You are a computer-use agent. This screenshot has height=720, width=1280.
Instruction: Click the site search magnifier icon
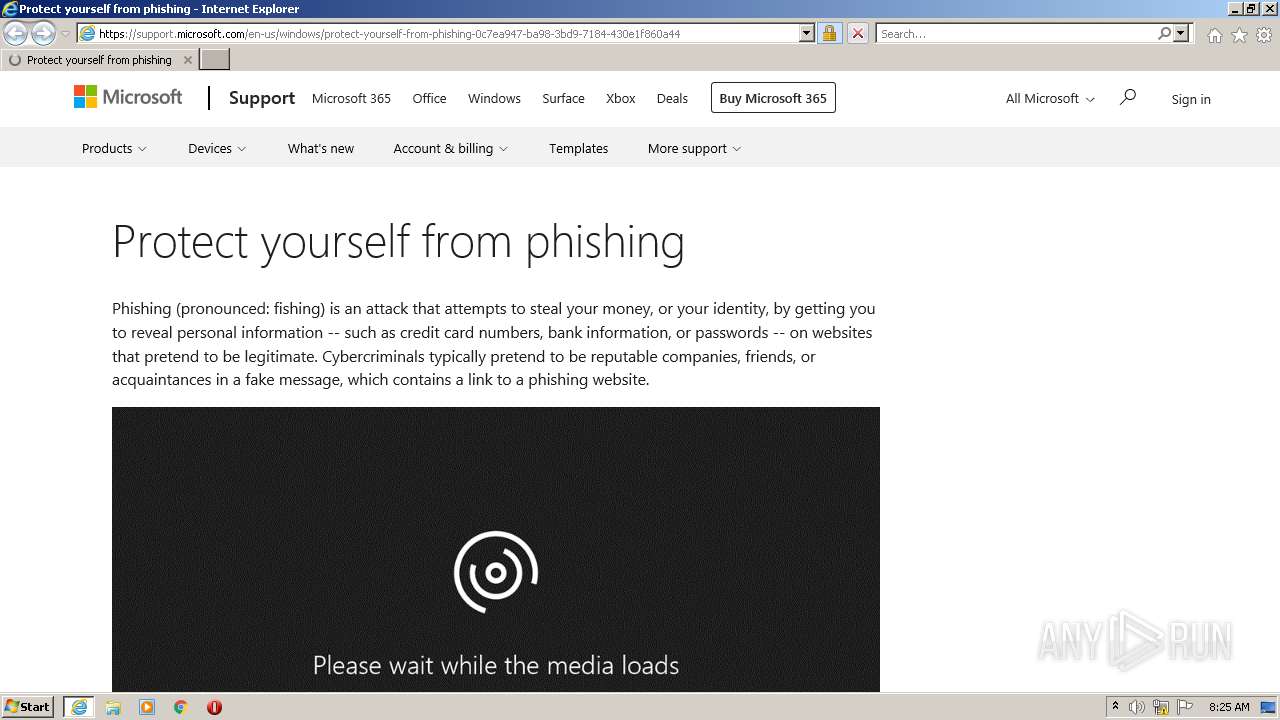click(x=1128, y=97)
